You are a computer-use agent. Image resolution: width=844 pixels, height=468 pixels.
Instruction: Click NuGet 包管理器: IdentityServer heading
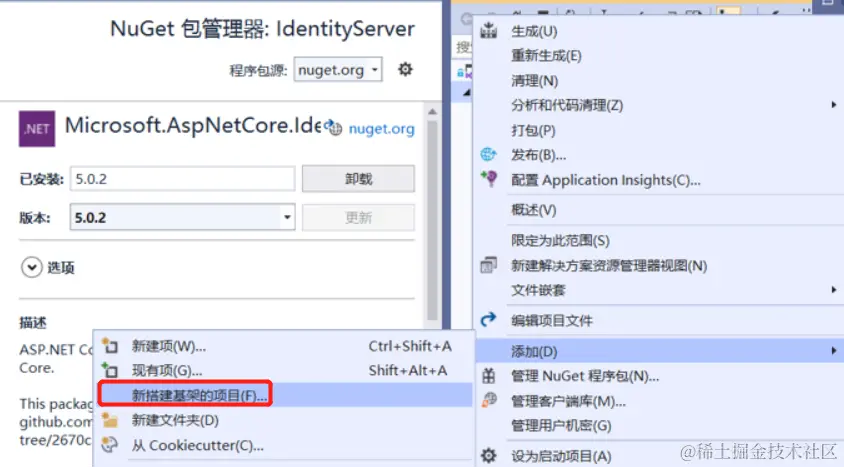[262, 29]
